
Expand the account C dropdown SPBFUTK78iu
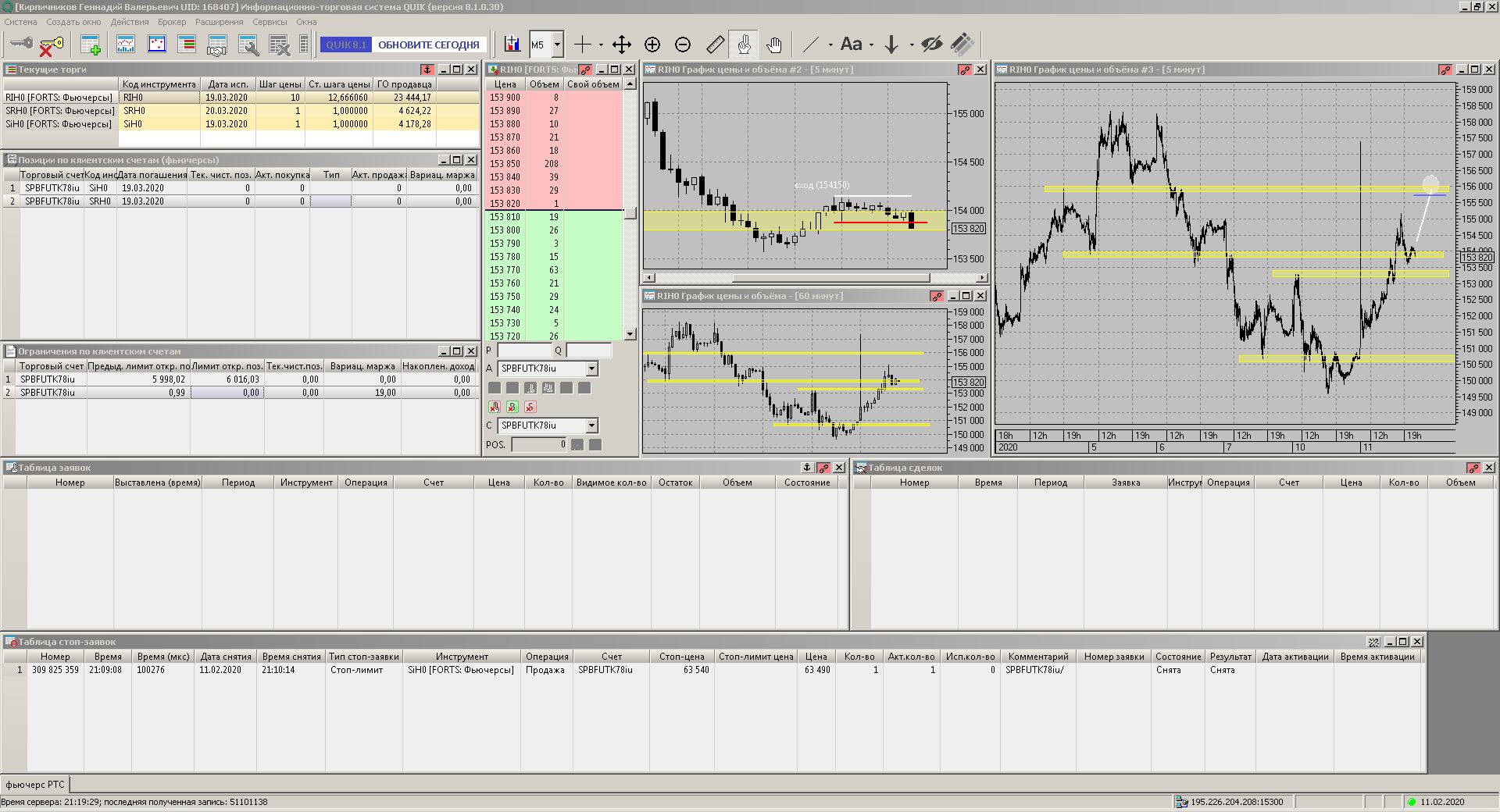pos(591,426)
